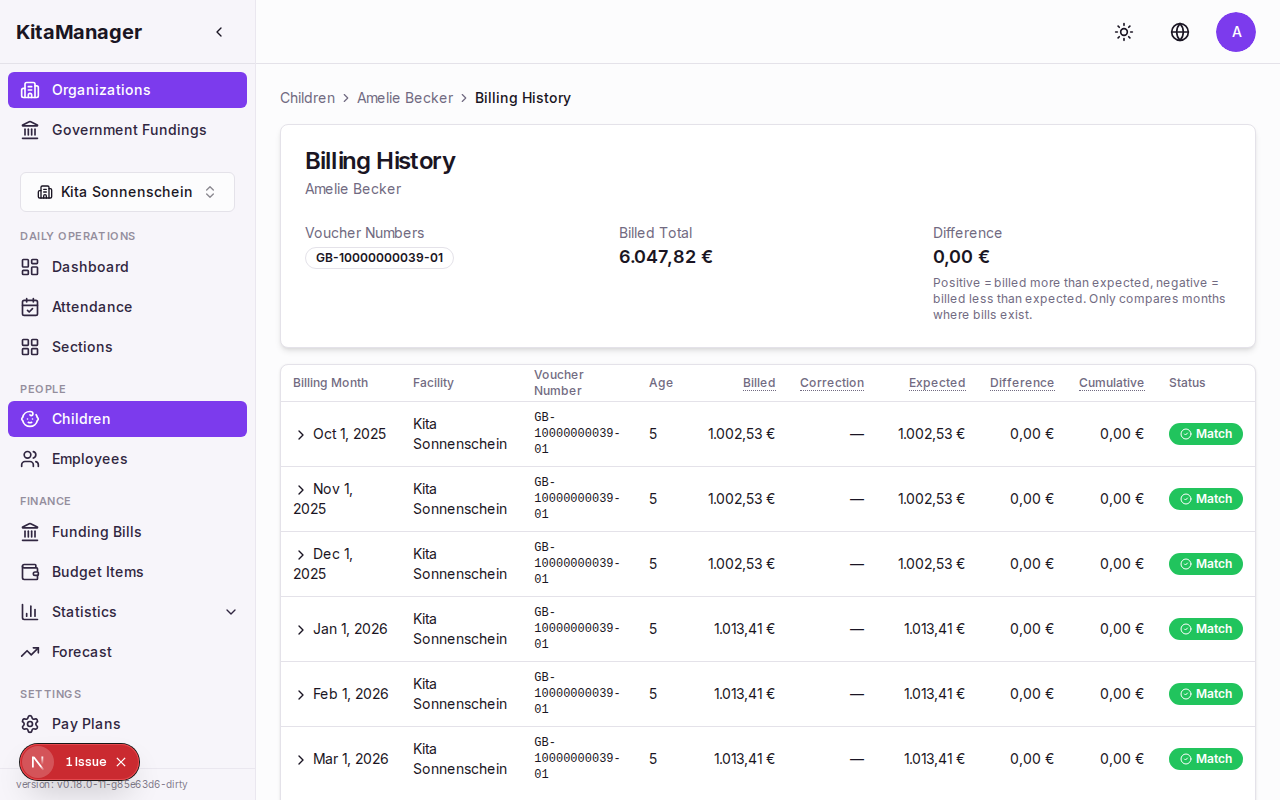This screenshot has height=800, width=1280.
Task: Dismiss the 1 Issue notification
Action: pos(121,761)
